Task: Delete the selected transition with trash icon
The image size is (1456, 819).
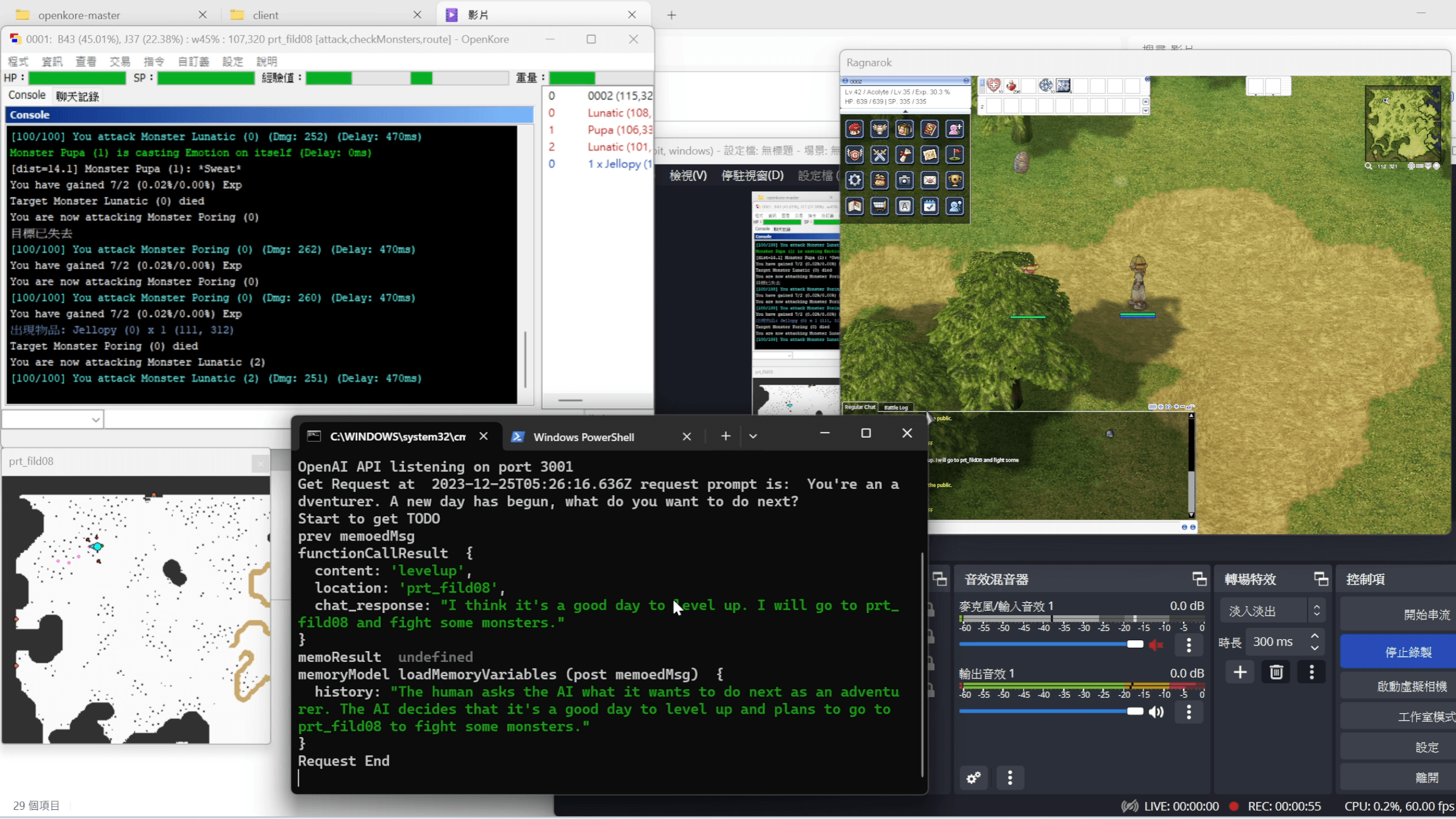Action: click(x=1276, y=672)
